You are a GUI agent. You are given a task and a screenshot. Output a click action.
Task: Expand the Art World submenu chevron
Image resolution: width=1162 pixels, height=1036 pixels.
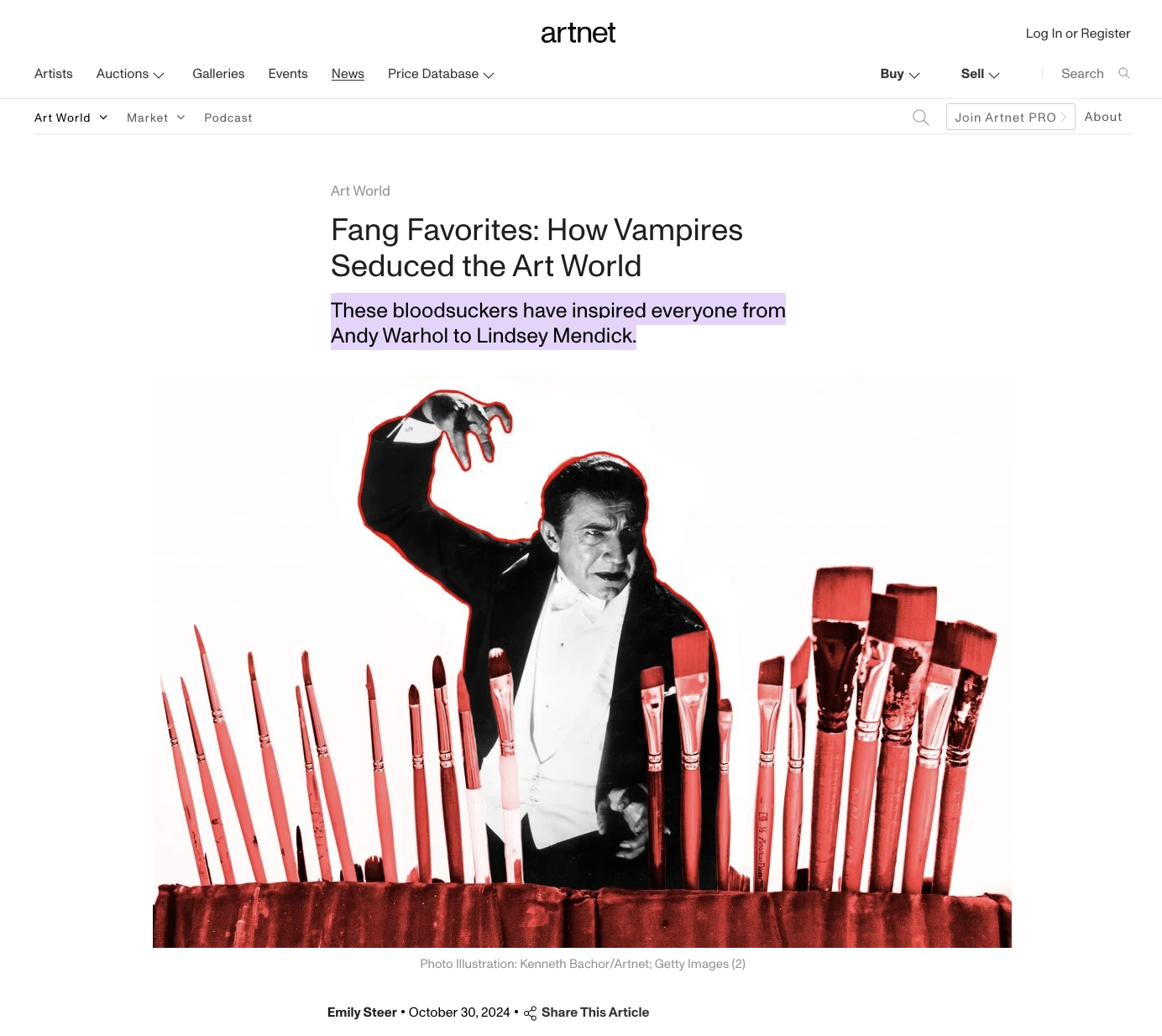tap(103, 118)
